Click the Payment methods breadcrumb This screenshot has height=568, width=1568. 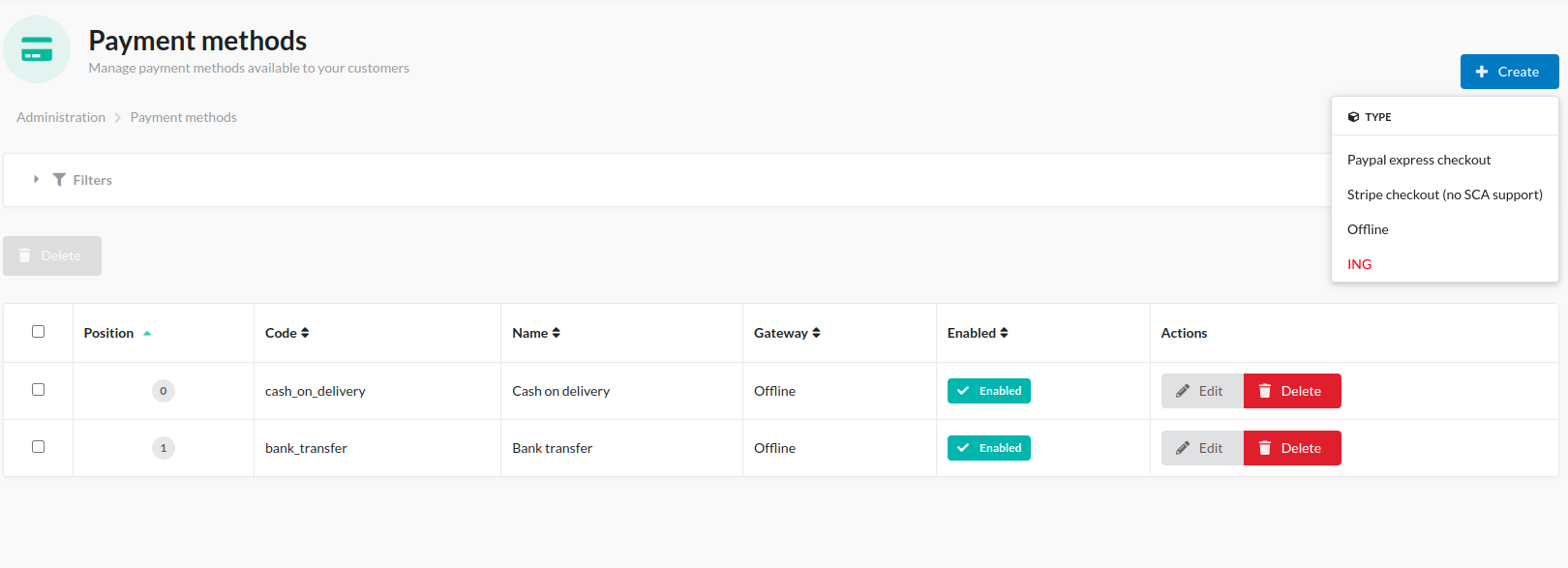184,117
